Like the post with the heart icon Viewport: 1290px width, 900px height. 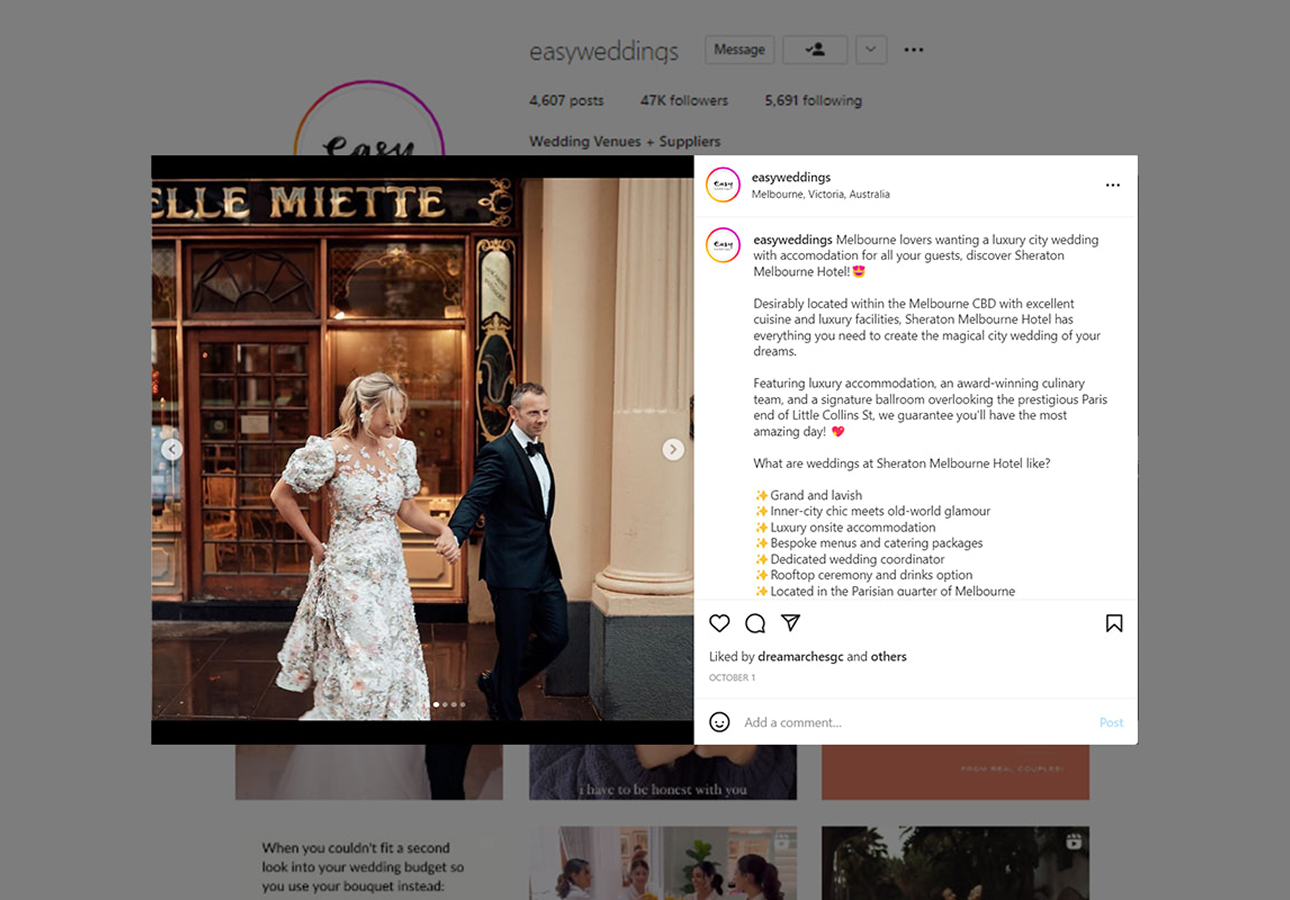click(x=719, y=623)
